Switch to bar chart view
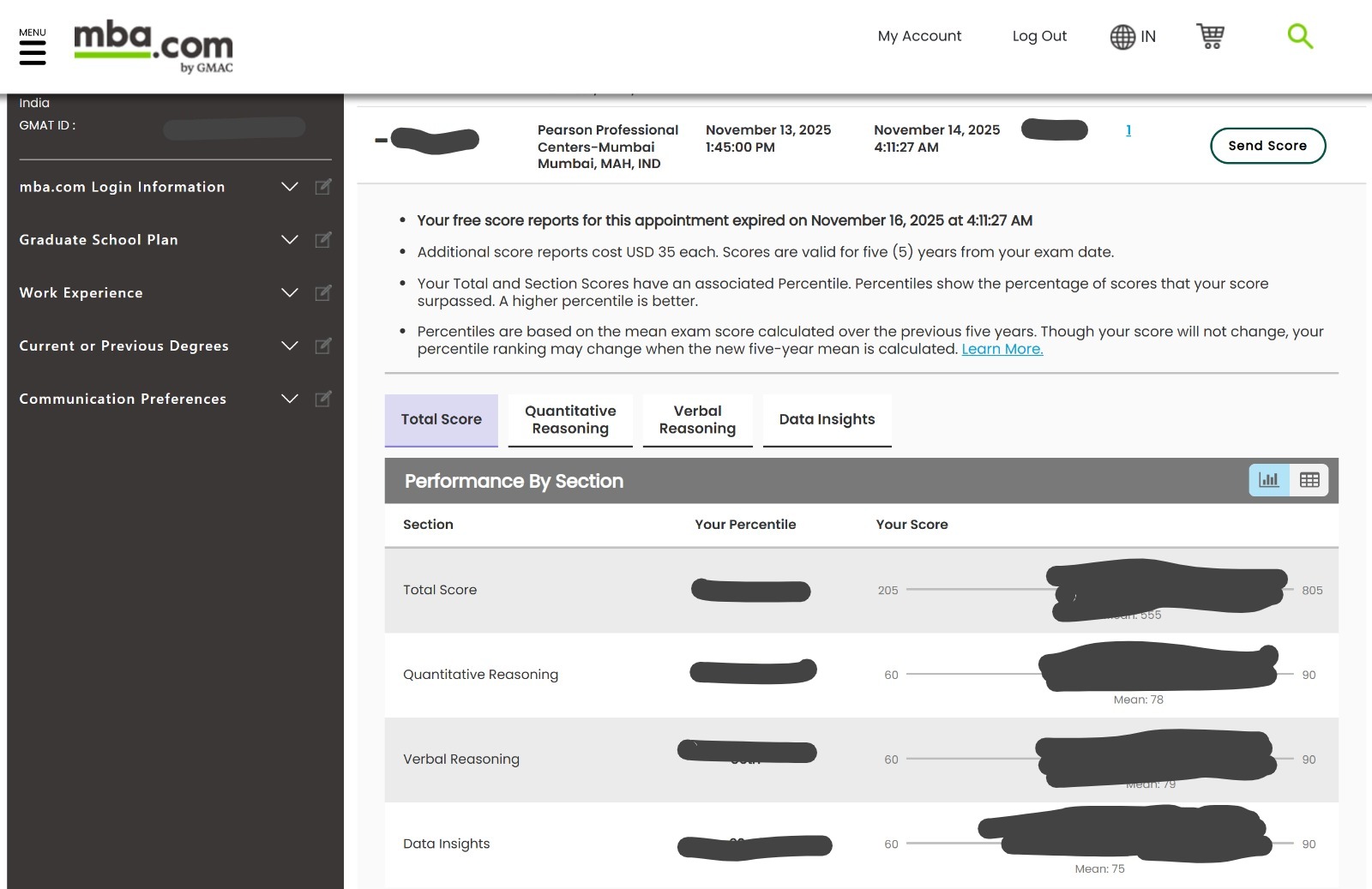 pos(1269,480)
